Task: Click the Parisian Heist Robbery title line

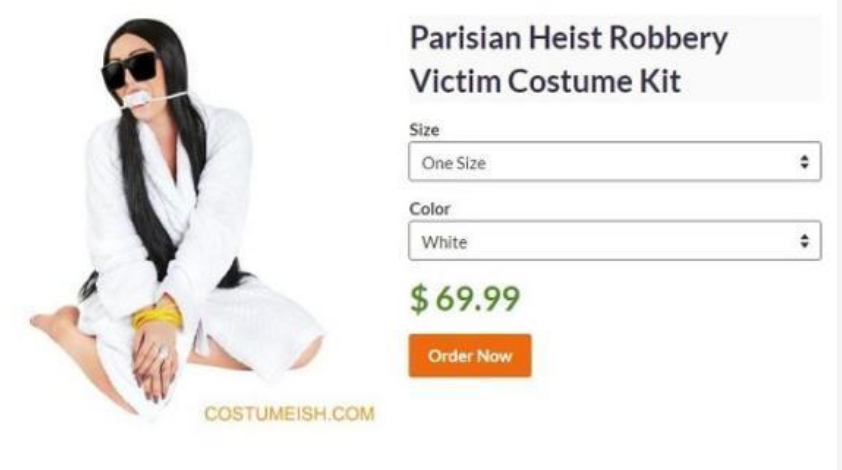Action: (569, 39)
